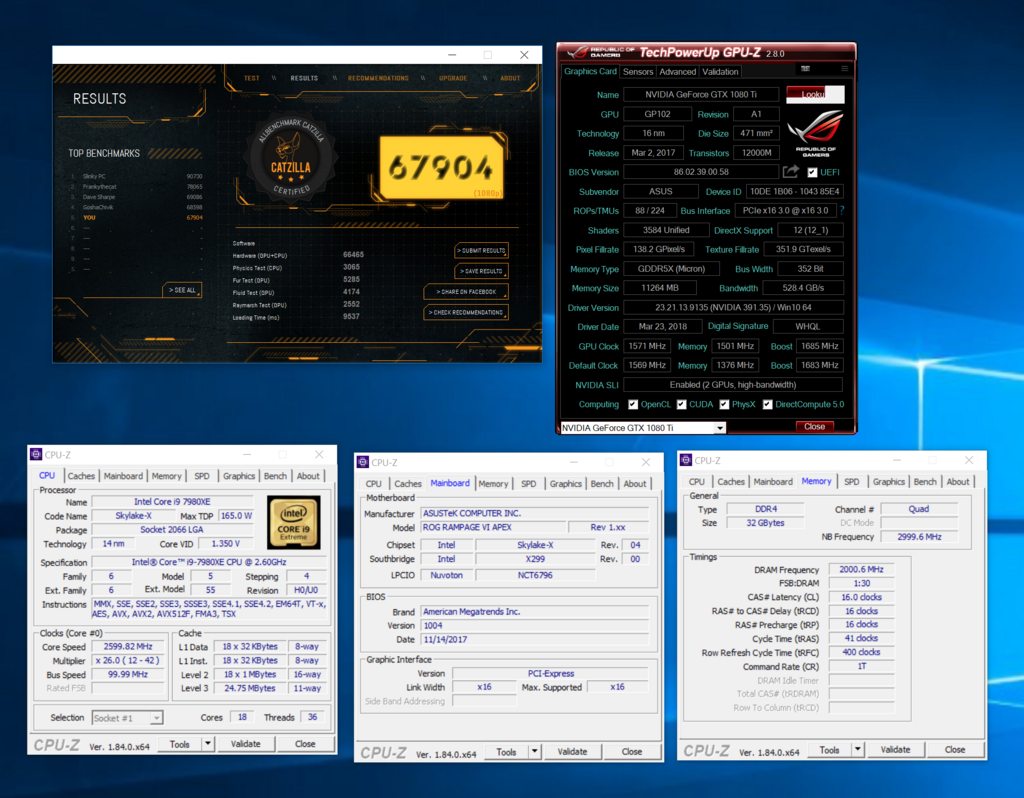Open SPD tab in CPU-Z Mainboard window
Viewport: 1024px width, 798px height.
[x=528, y=484]
